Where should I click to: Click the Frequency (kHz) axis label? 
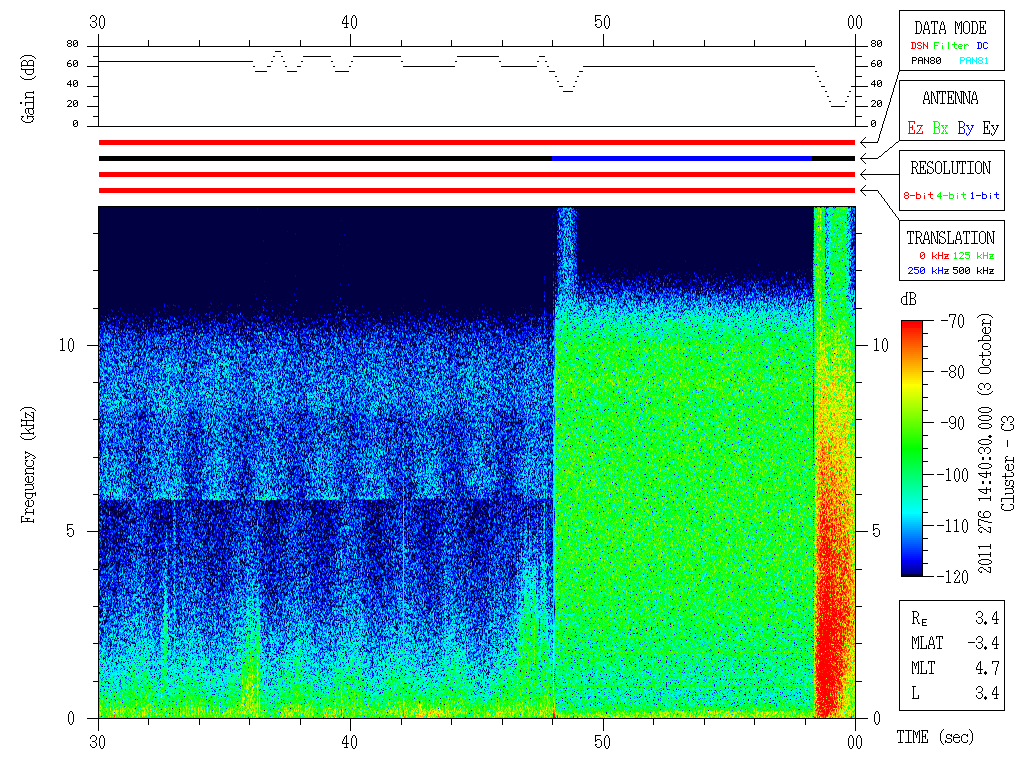[27, 464]
